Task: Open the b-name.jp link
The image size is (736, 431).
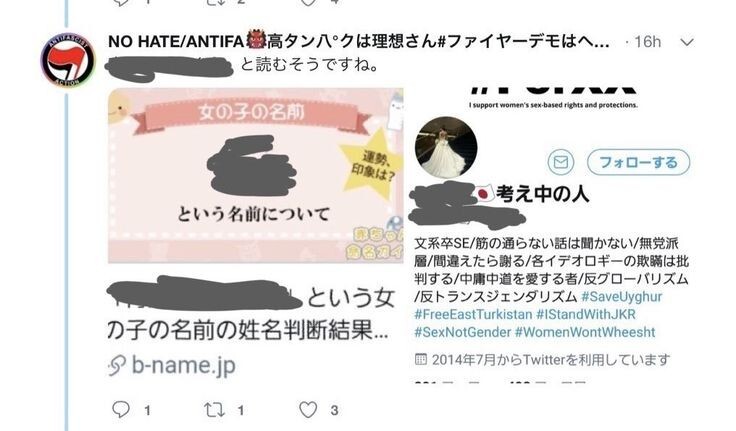Action: click(184, 365)
